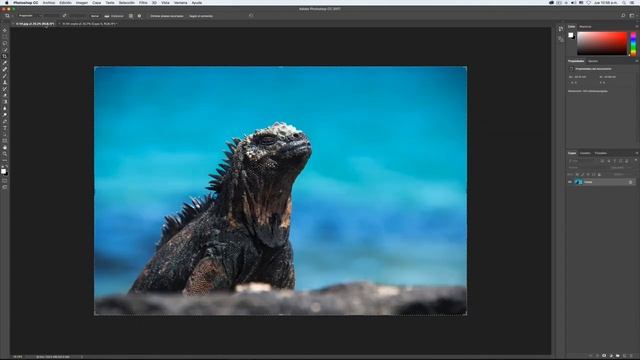This screenshot has width=640, height=360.
Task: Select the Pen tool
Action: (x=5, y=122)
